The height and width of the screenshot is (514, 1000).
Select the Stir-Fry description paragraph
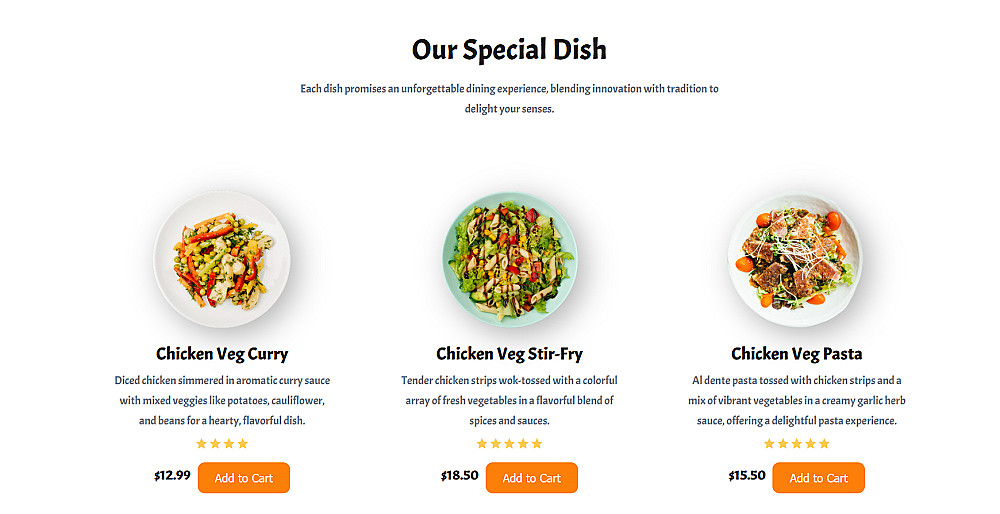click(509, 400)
